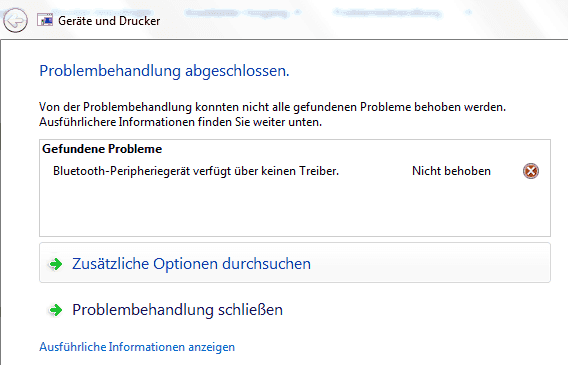Click line Ausführlichere Informationen finden Sie weiter unten
This screenshot has width=568, height=365.
180,122
